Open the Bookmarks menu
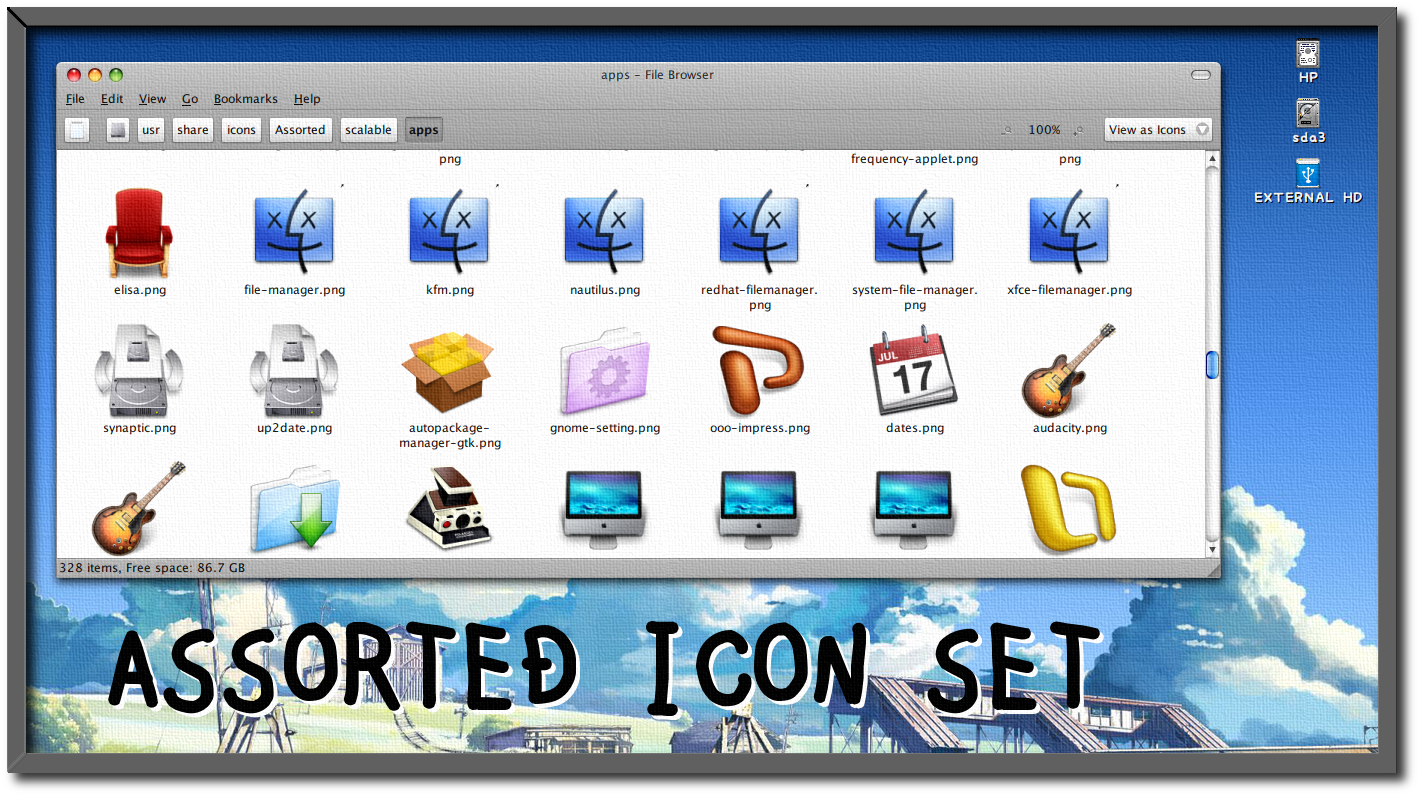Image resolution: width=1420 pixels, height=796 pixels. (246, 98)
